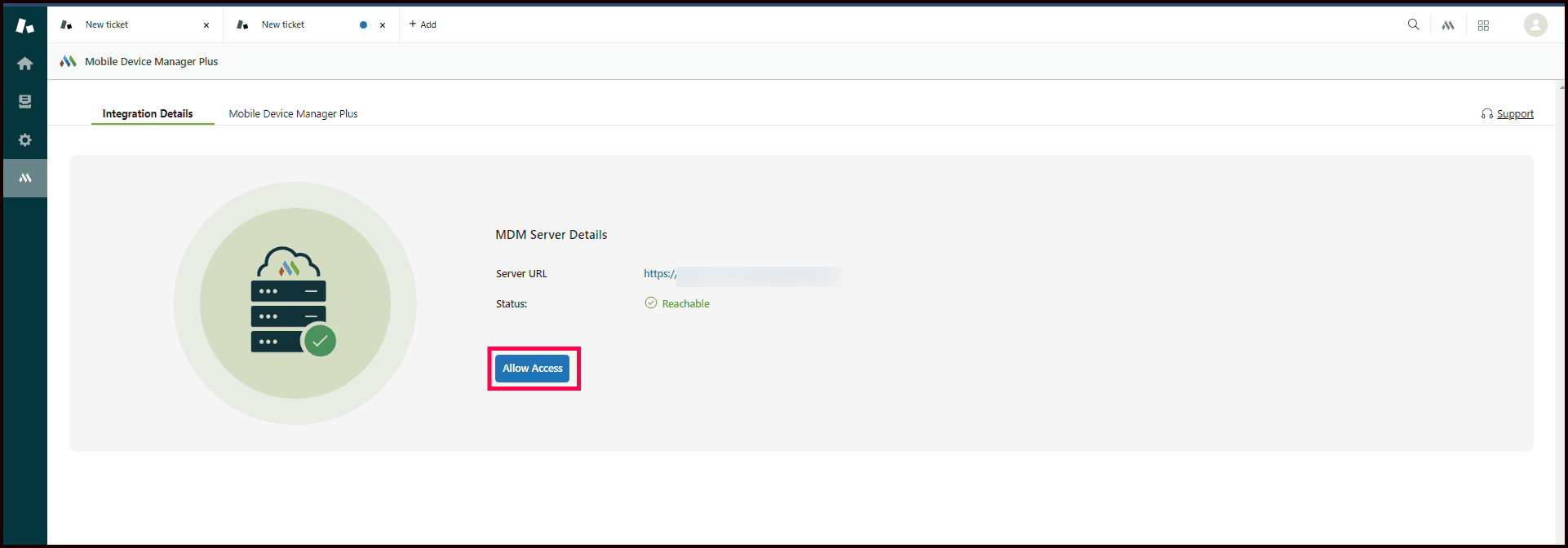Click Mobile Device Manager Plus header title
Viewport: 1568px width, 548px height.
pyautogui.click(x=152, y=61)
